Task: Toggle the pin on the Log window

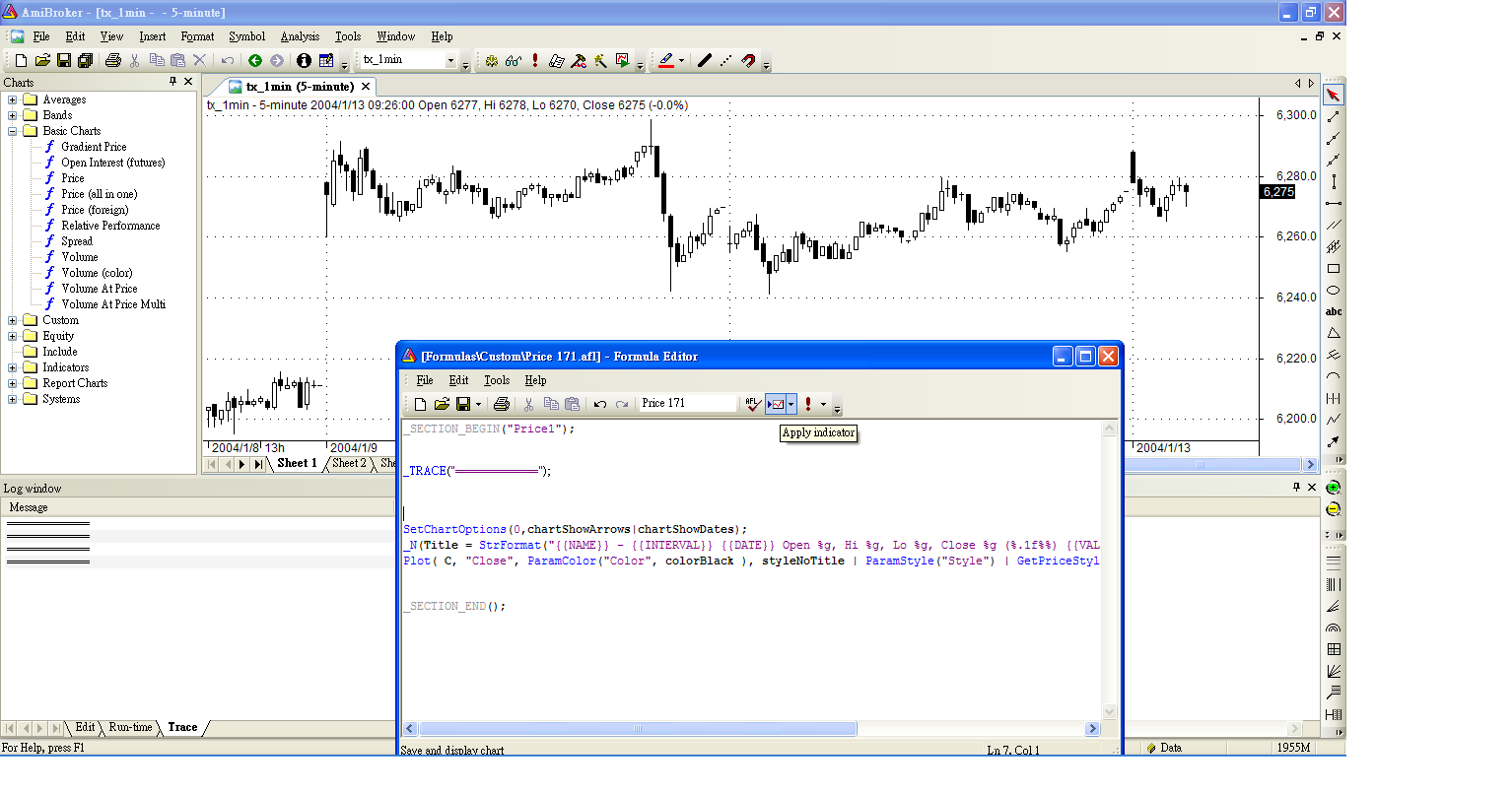Action: point(1296,488)
